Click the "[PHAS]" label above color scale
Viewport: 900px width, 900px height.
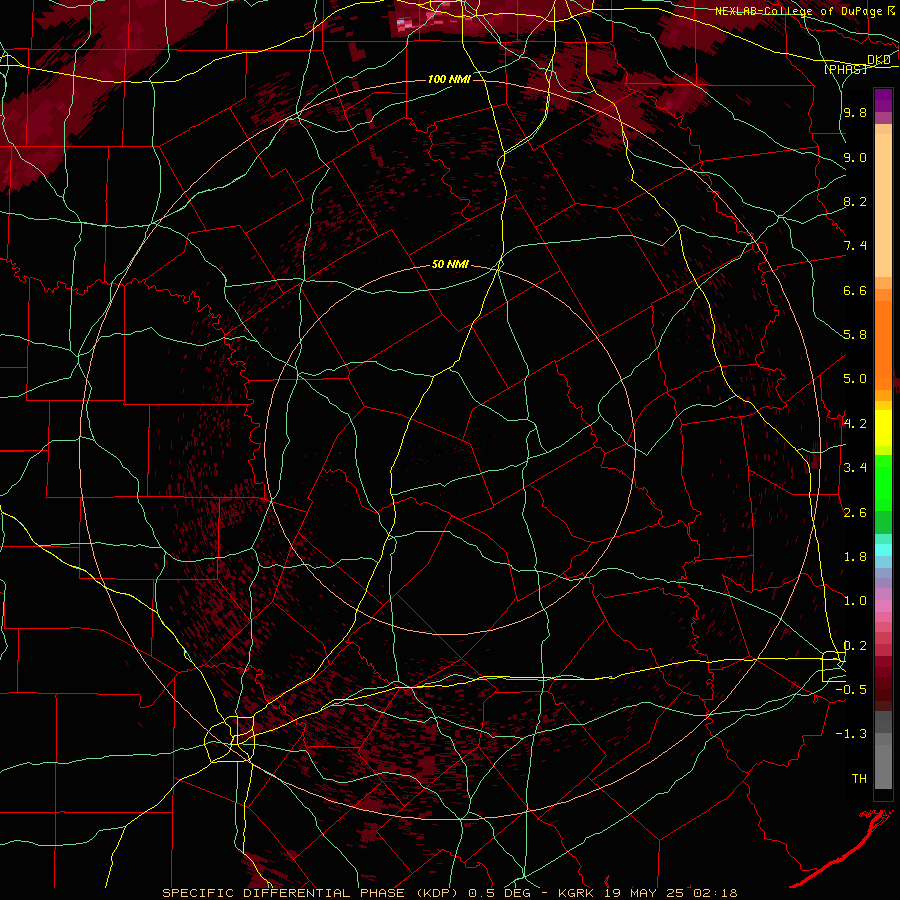tap(845, 69)
